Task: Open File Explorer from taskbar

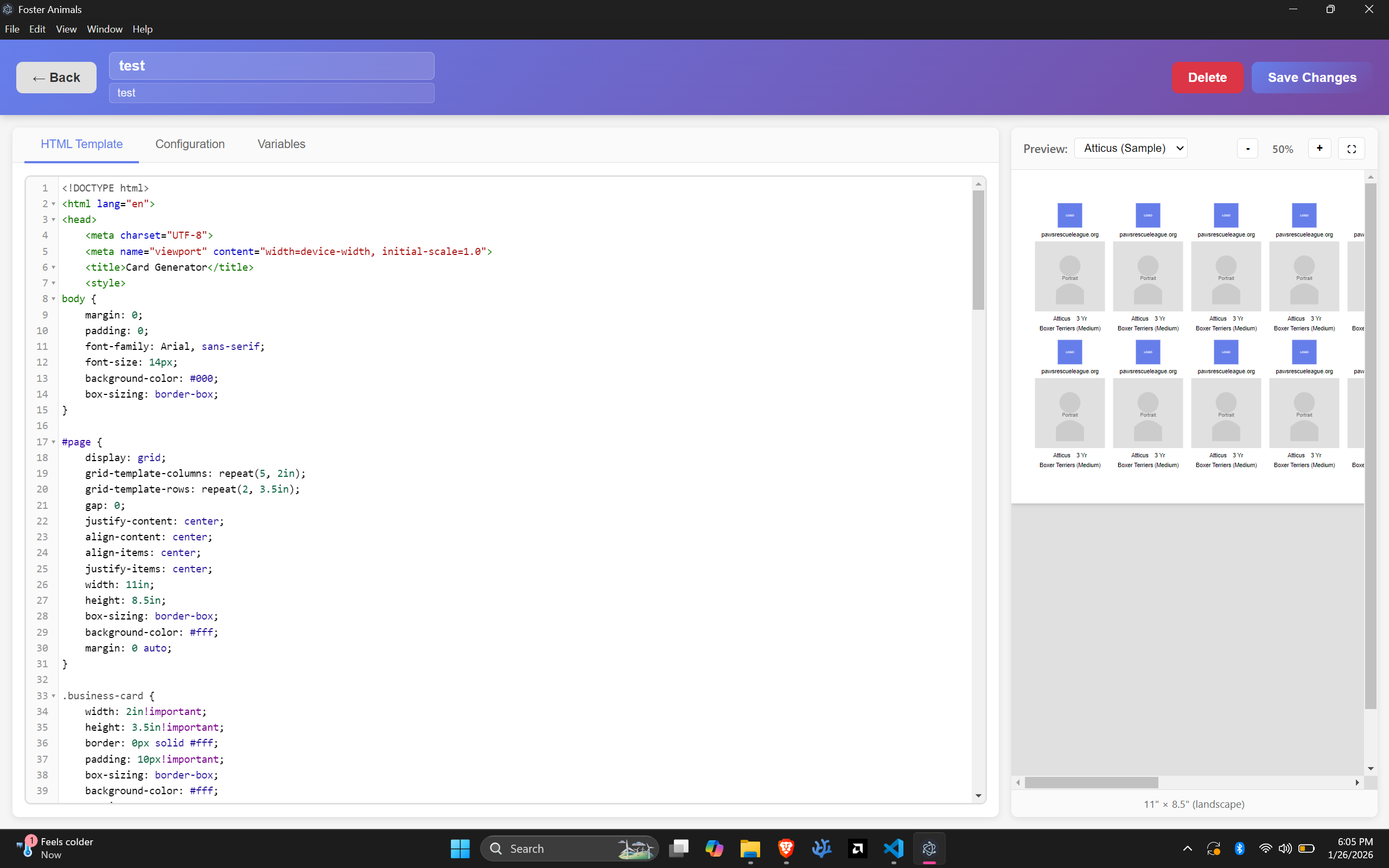Action: [750, 848]
